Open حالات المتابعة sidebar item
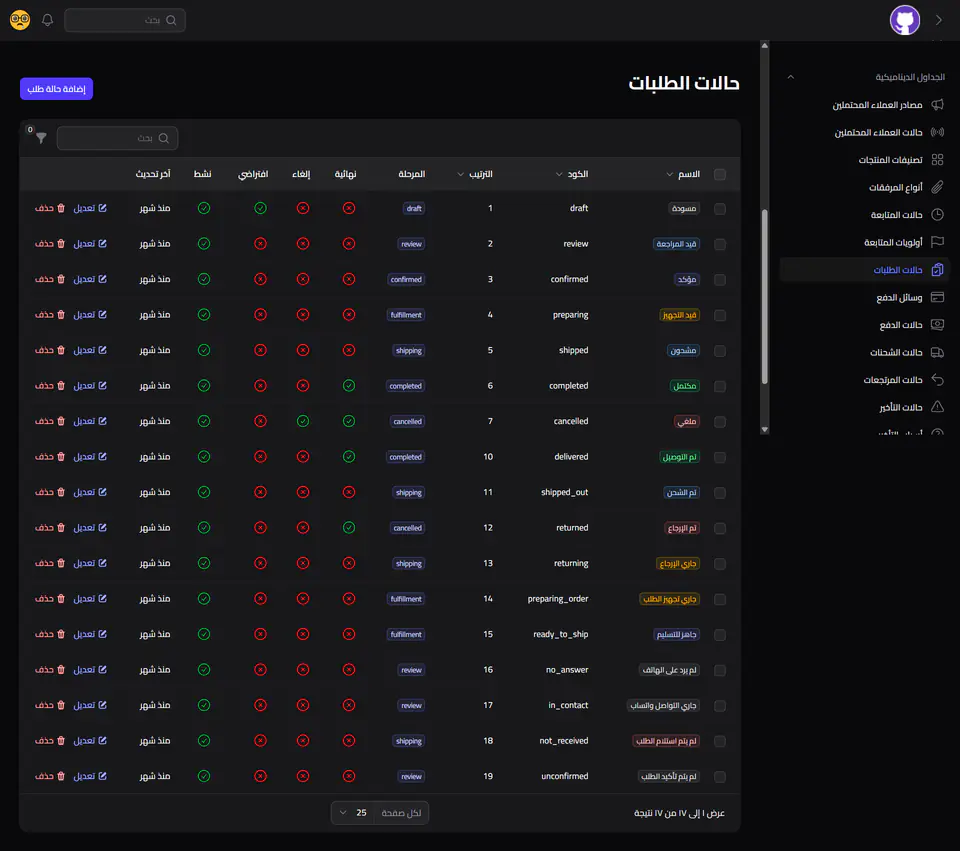 tap(863, 214)
